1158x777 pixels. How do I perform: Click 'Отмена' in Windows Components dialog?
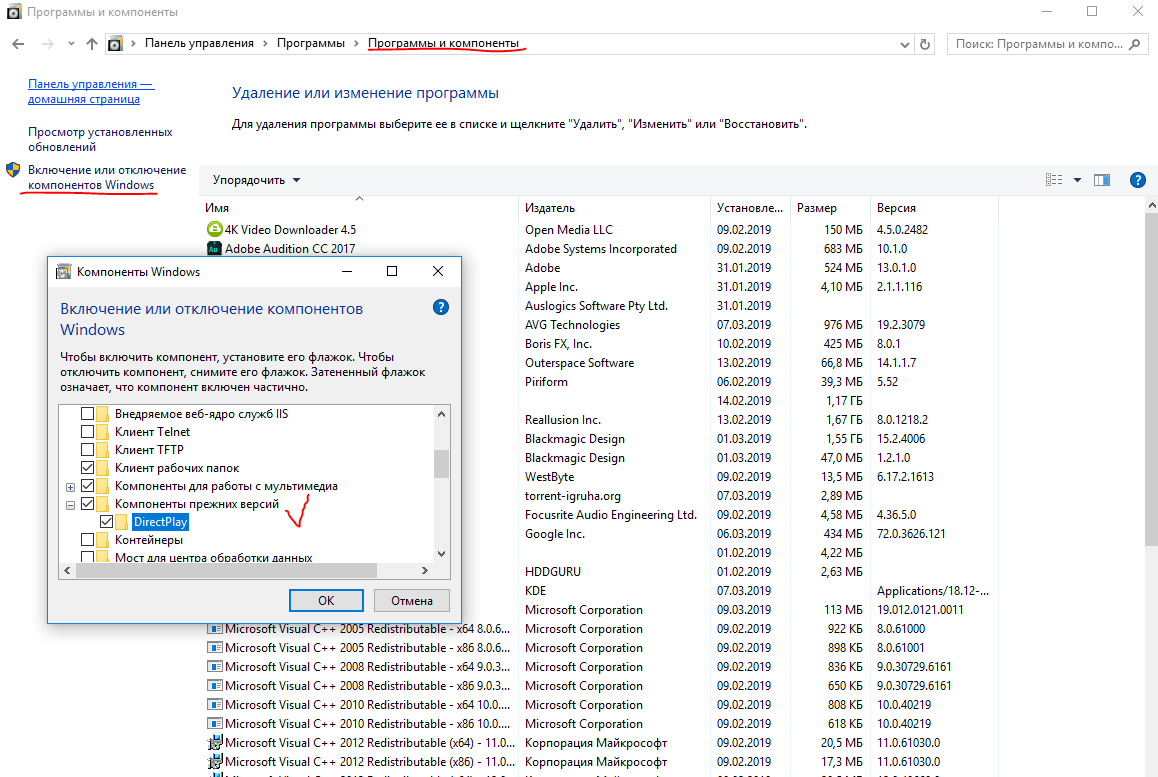pyautogui.click(x=411, y=600)
